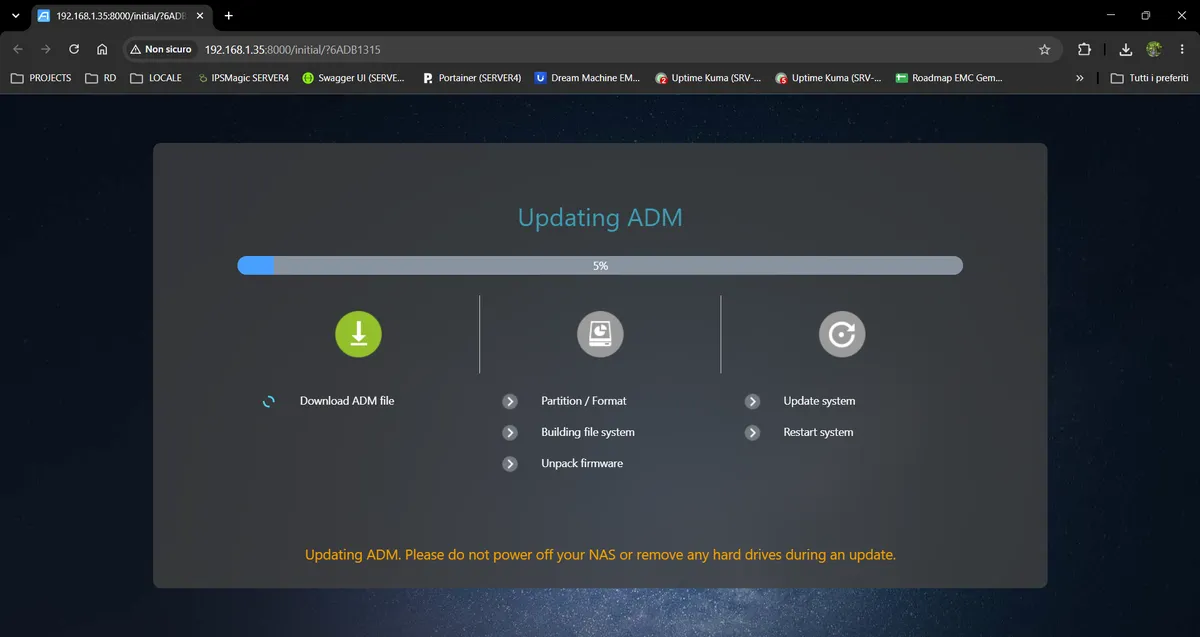Go back to the previous page
Viewport: 1200px width, 637px height.
point(18,49)
